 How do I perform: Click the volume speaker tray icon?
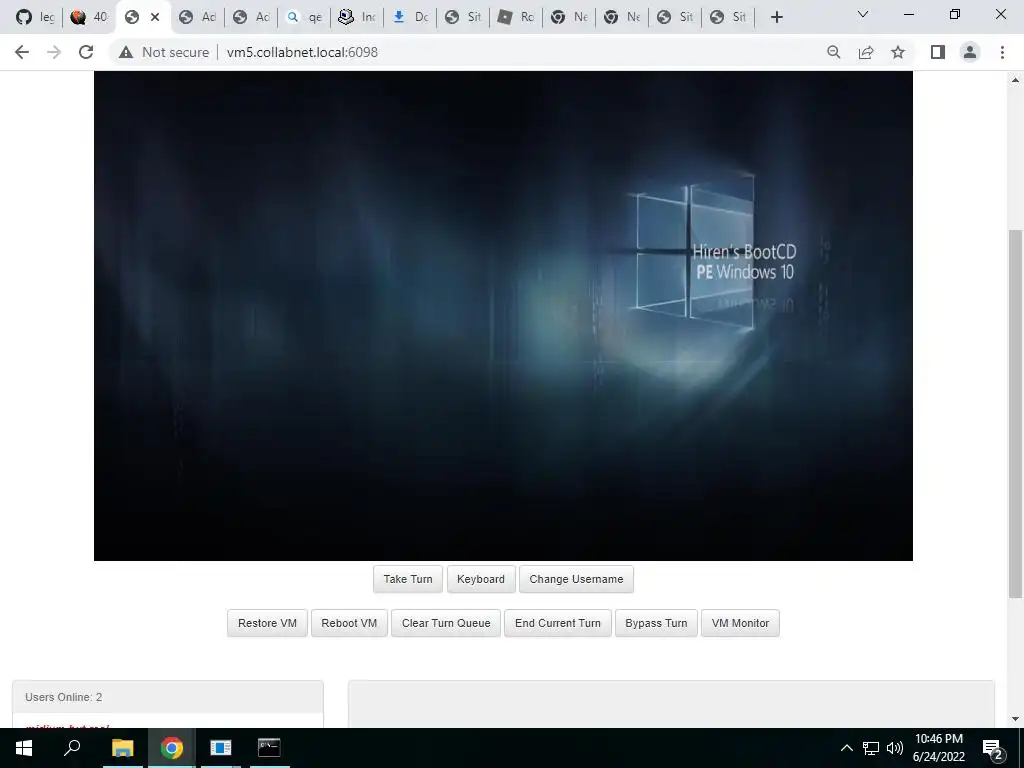(x=895, y=748)
